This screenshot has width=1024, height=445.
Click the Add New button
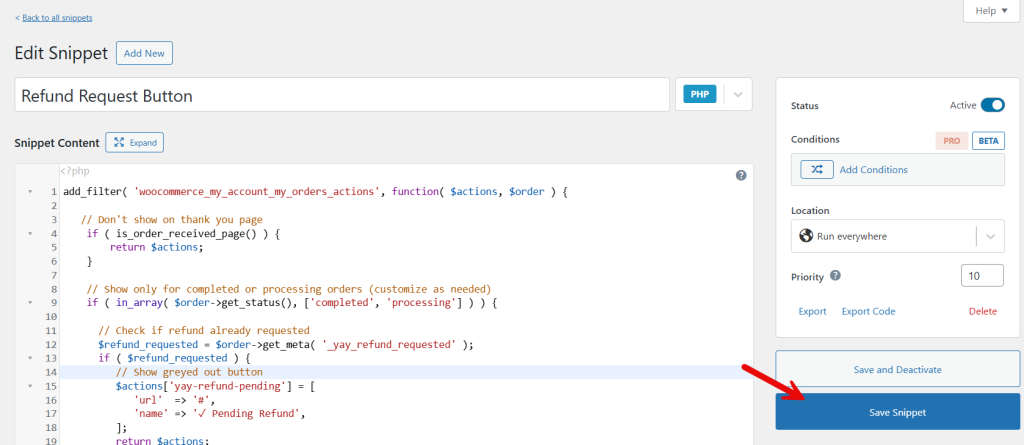pyautogui.click(x=144, y=54)
